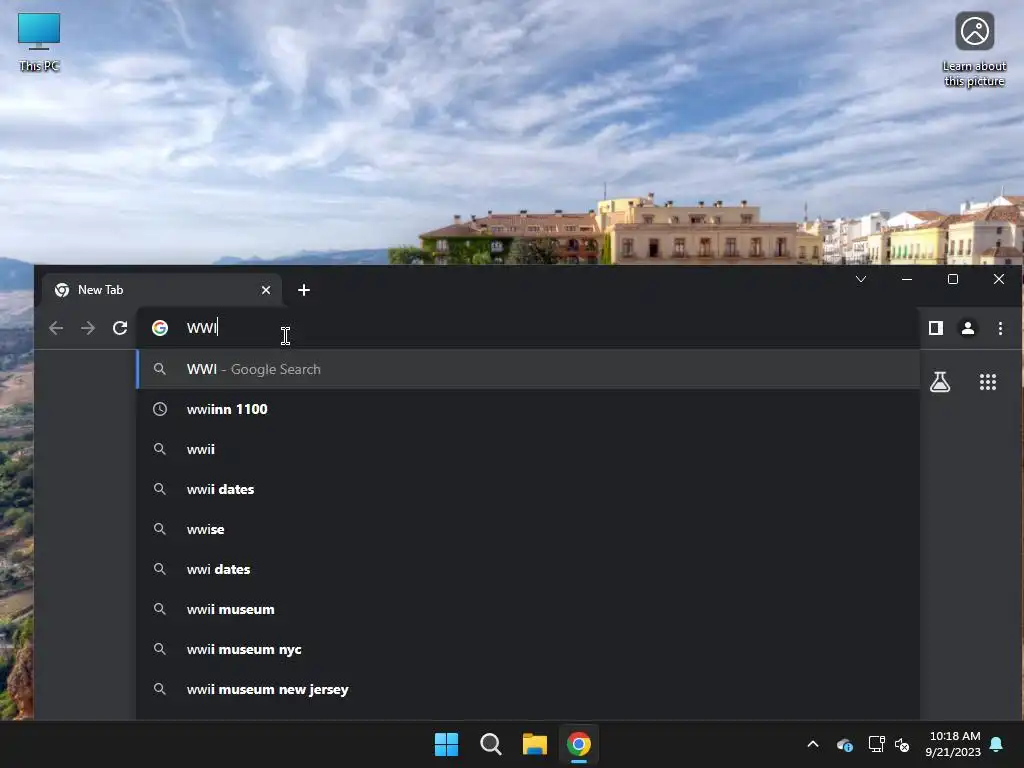Select This PC desktop icon
The height and width of the screenshot is (768, 1024).
39,42
